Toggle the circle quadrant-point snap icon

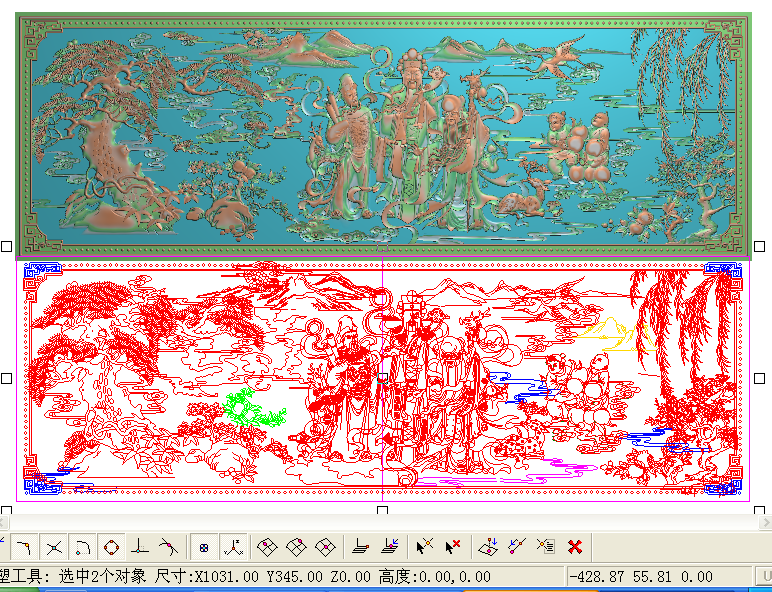(111, 547)
